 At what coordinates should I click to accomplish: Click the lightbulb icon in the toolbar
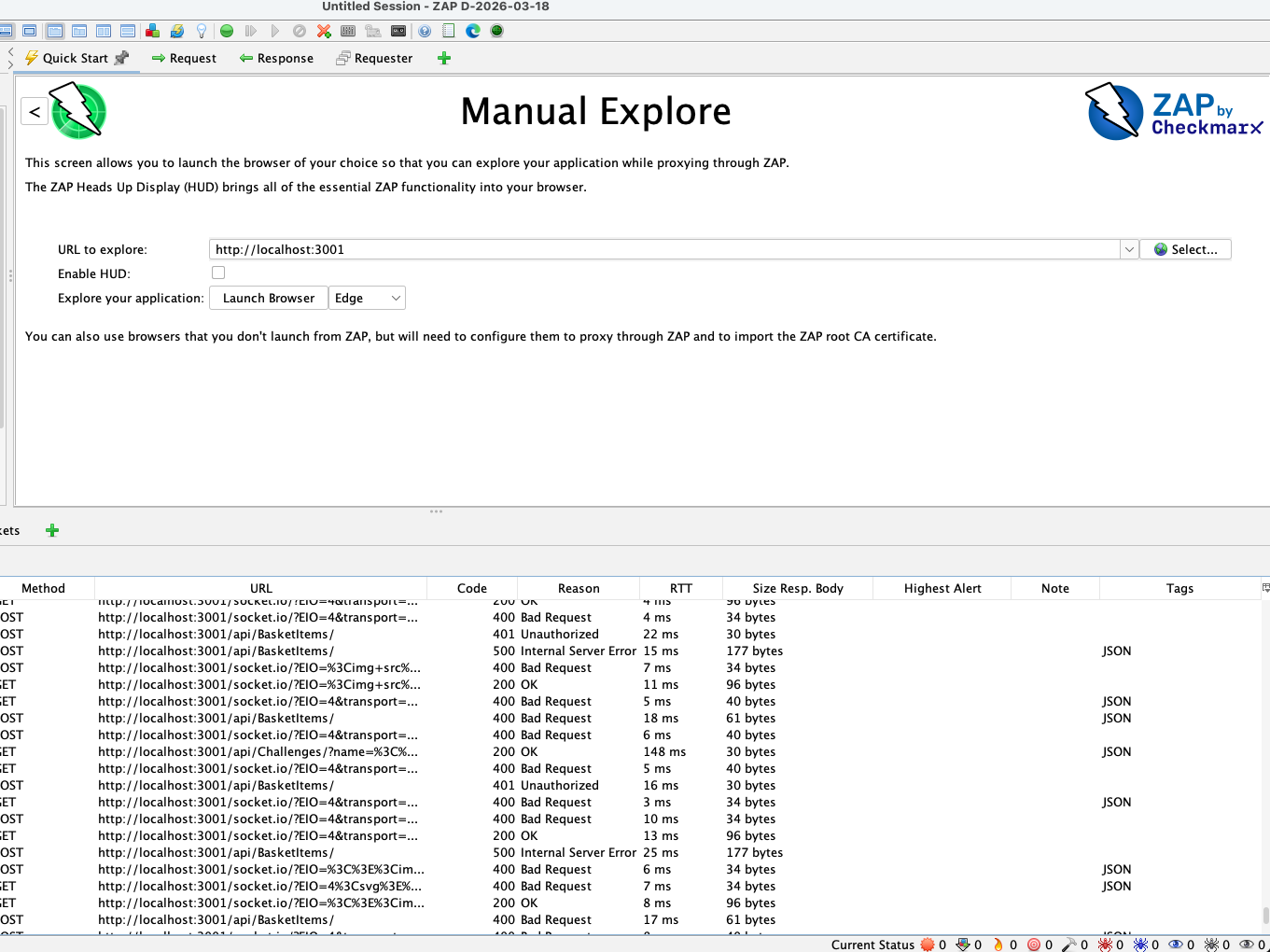[x=202, y=30]
